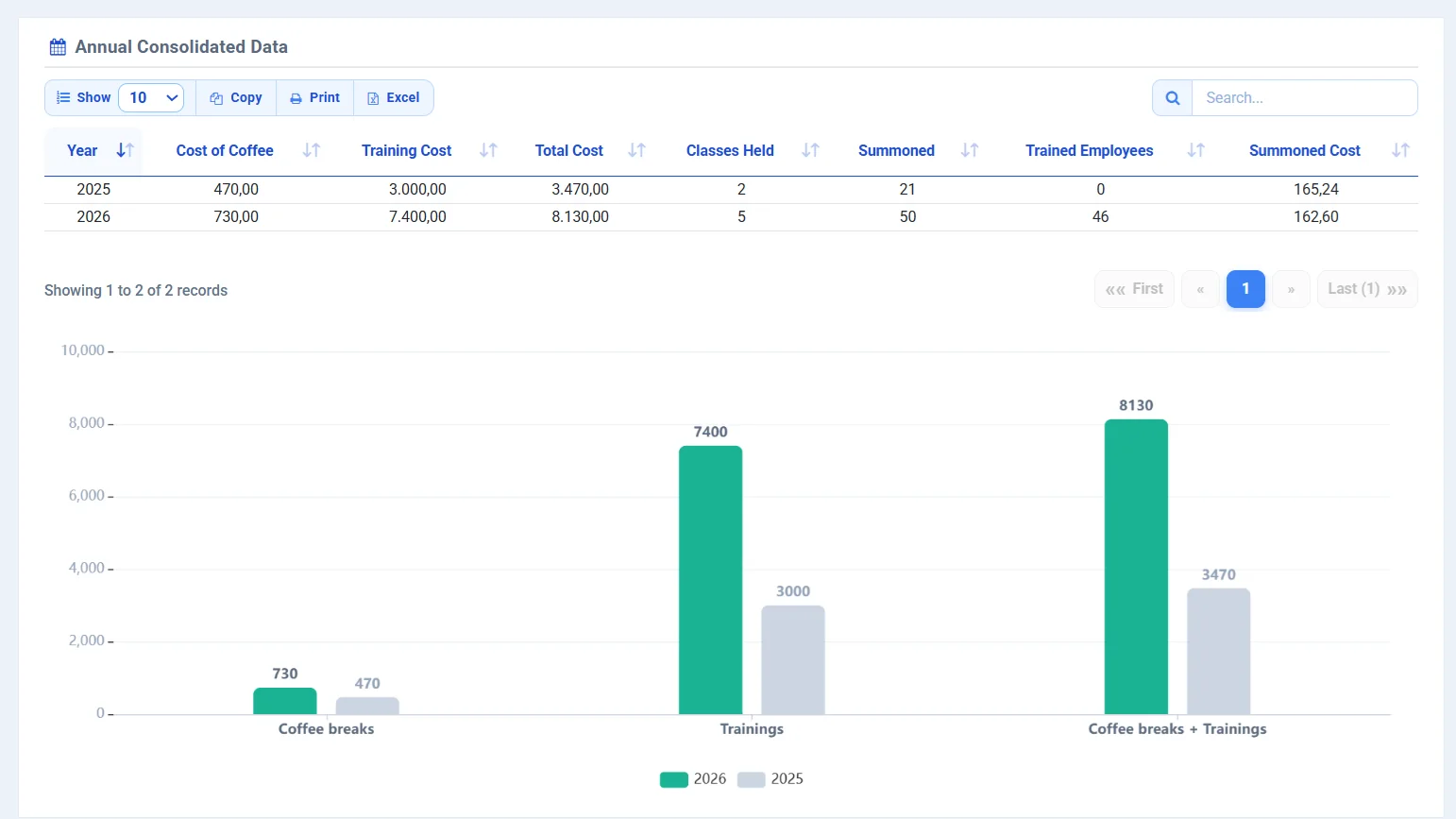Click the next page » button
This screenshot has width=1456, height=819.
tap(1291, 289)
